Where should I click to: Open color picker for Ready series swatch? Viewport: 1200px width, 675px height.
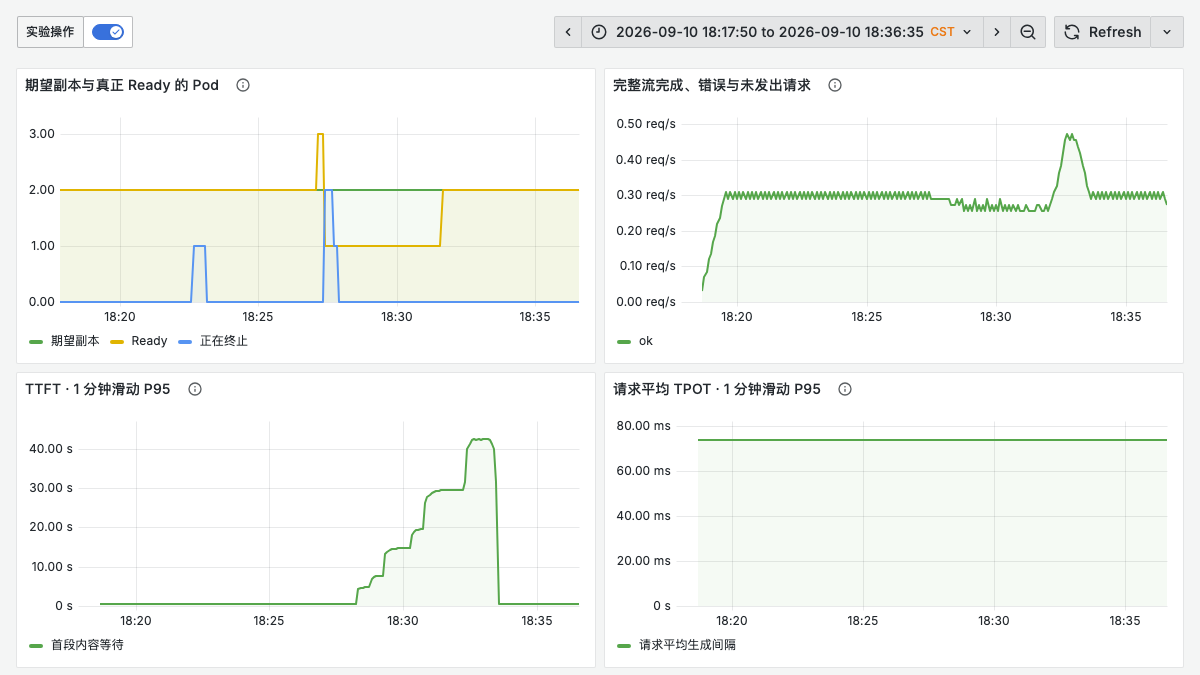(x=116, y=341)
